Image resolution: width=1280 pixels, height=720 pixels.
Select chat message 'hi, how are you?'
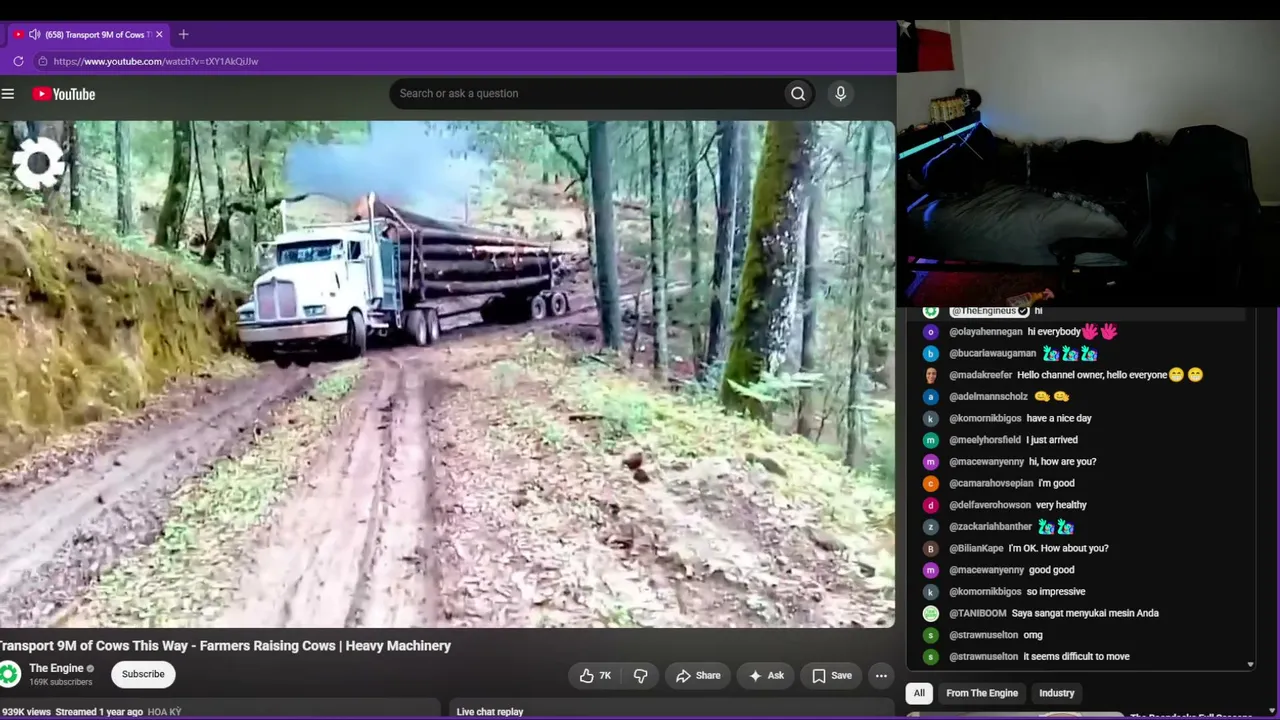(x=1062, y=462)
